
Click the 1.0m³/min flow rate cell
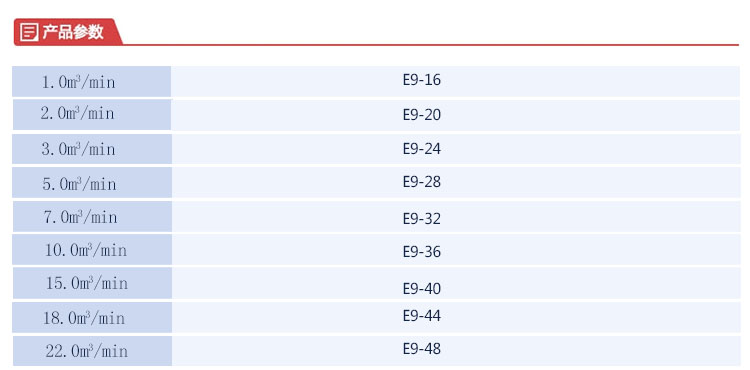point(91,82)
